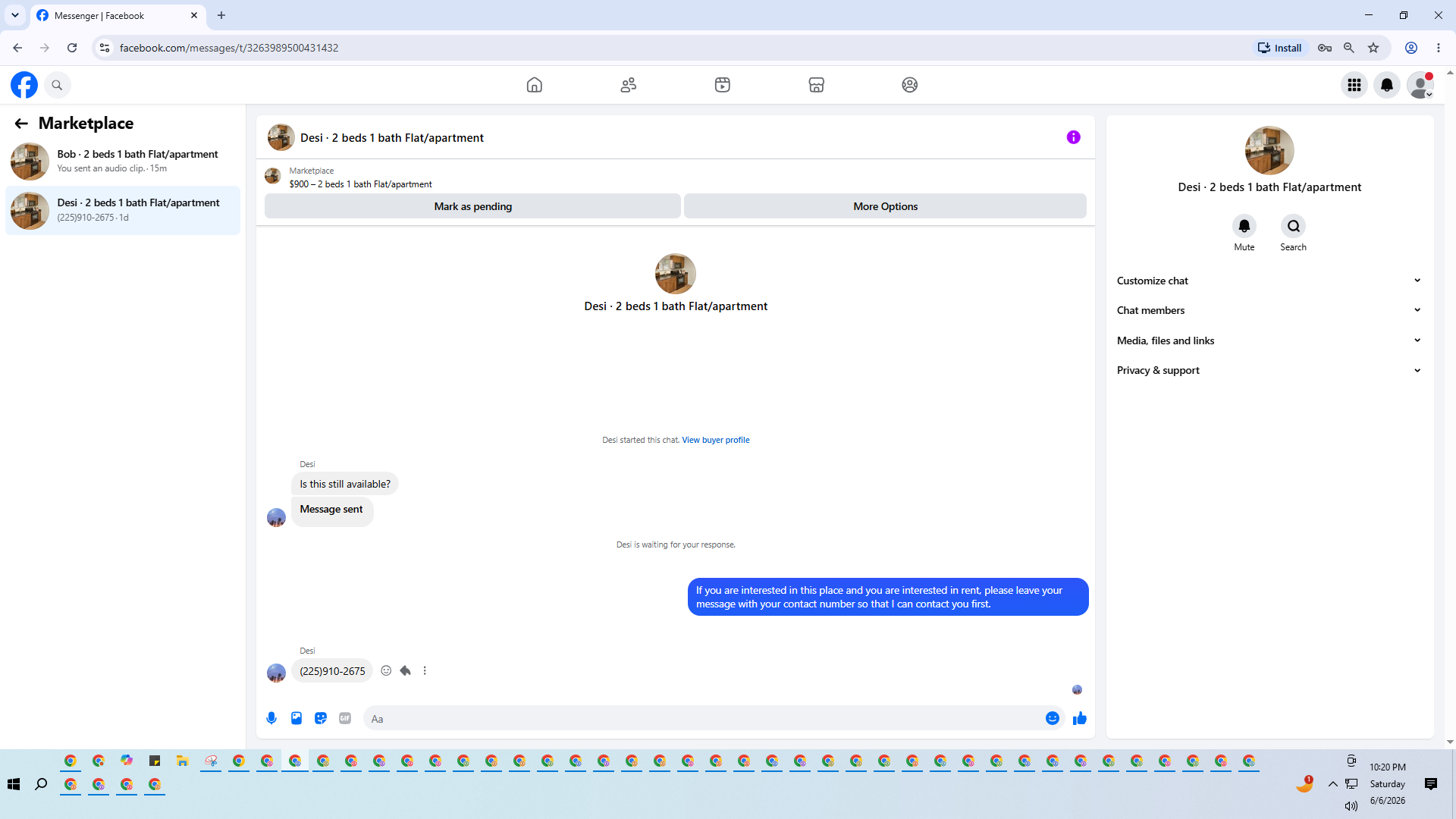Viewport: 1456px width, 819px height.
Task: Open Facebook search magnifier icon
Action: pos(57,85)
